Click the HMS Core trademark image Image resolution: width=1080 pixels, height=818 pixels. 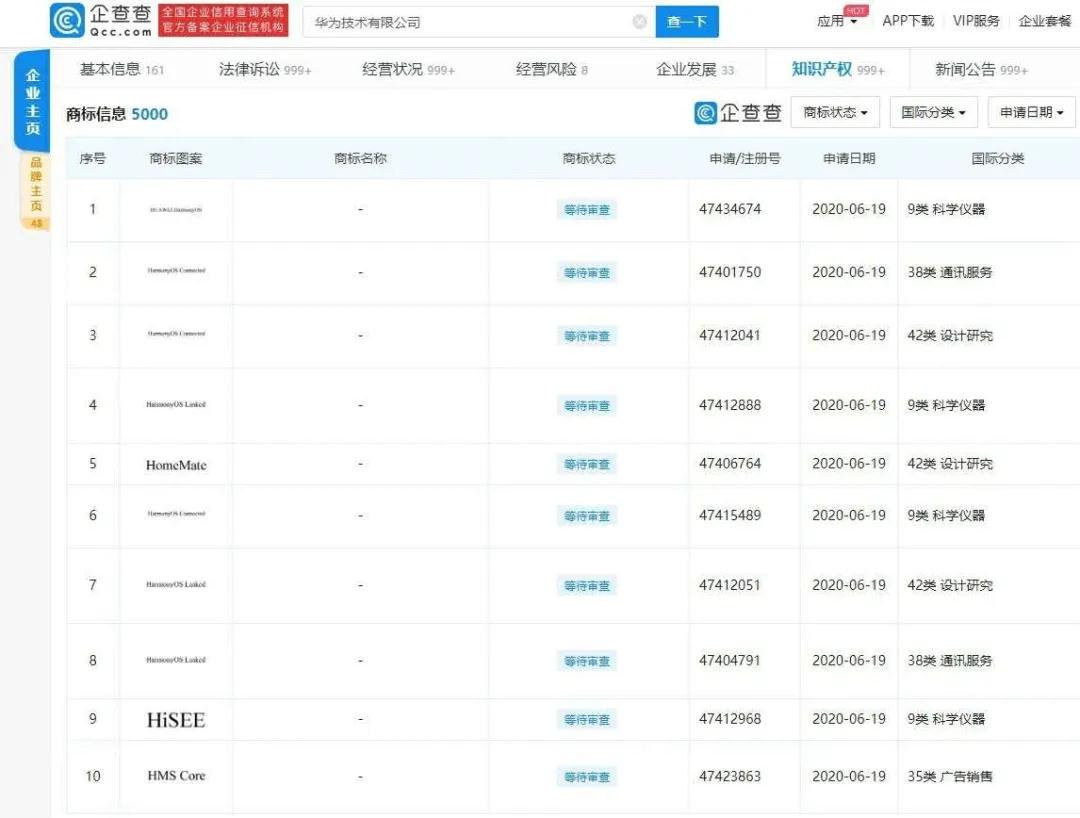176,776
